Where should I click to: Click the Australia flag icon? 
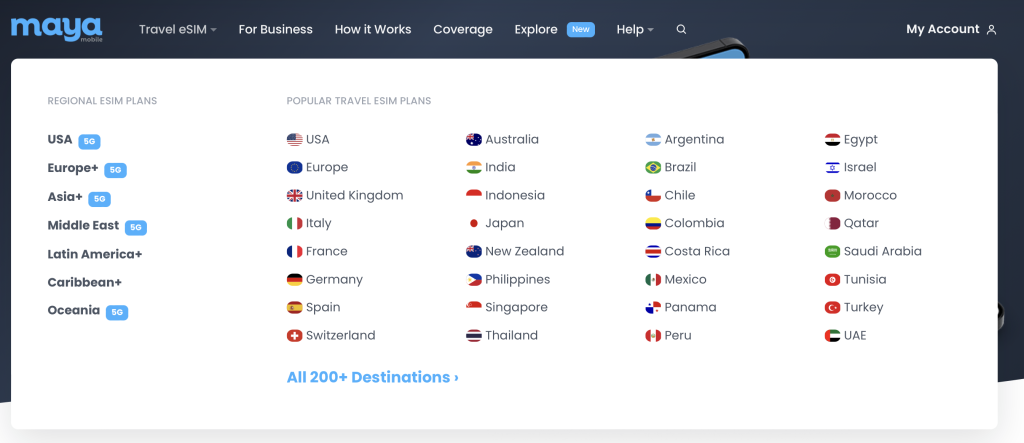pos(473,140)
